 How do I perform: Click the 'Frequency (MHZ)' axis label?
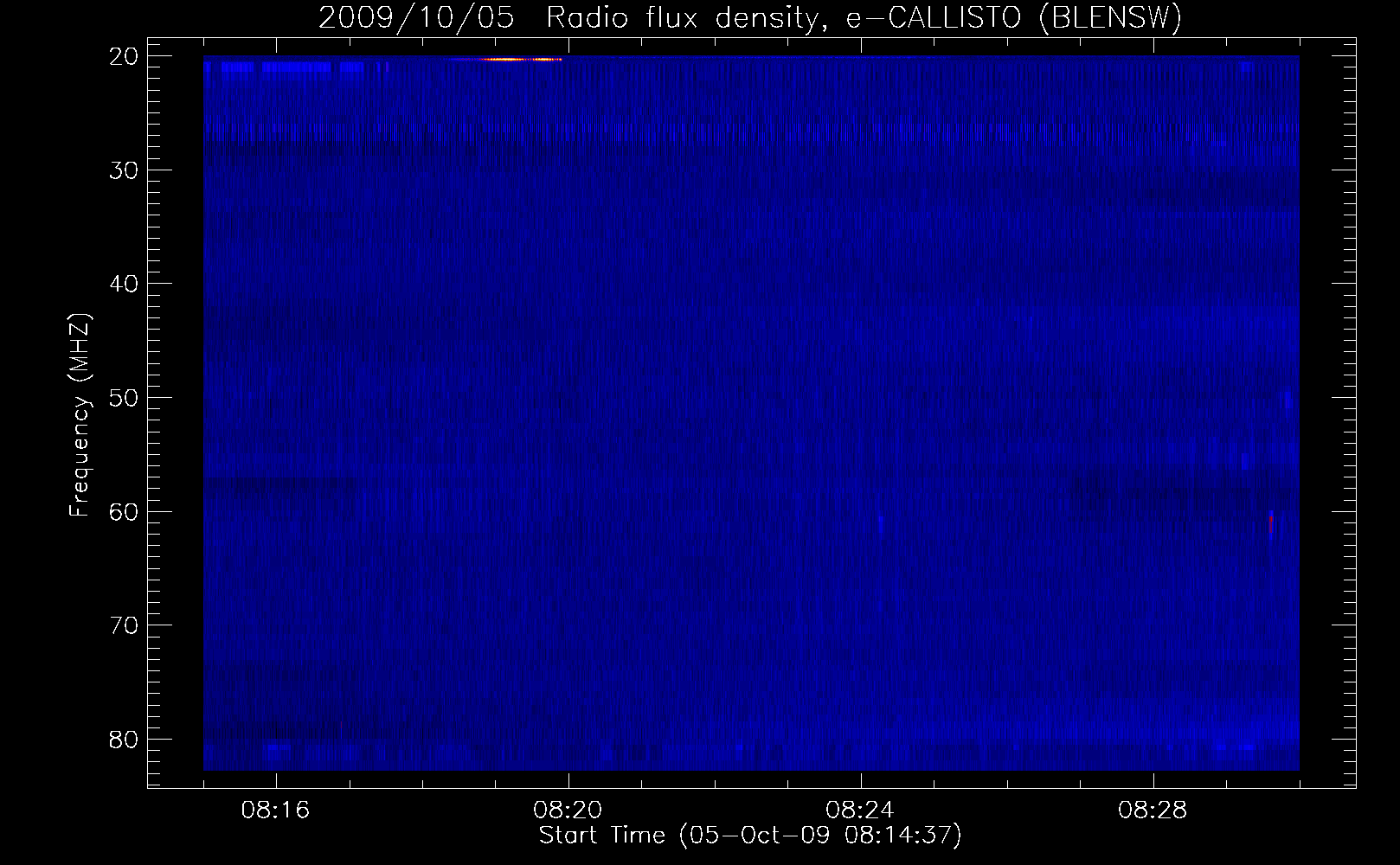point(80,416)
